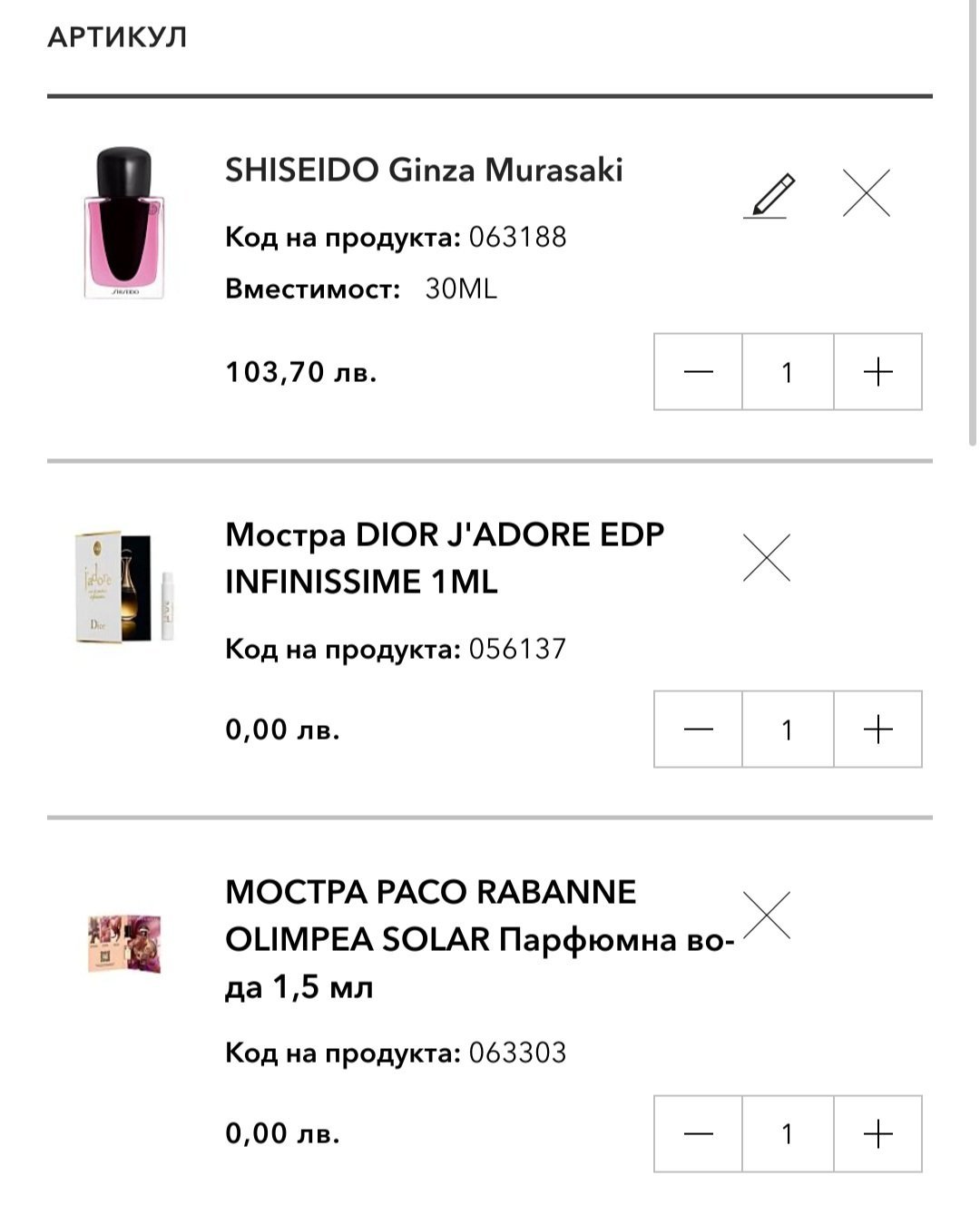Click the DIOR sample quantity field
The image size is (980, 1205).
coord(788,730)
